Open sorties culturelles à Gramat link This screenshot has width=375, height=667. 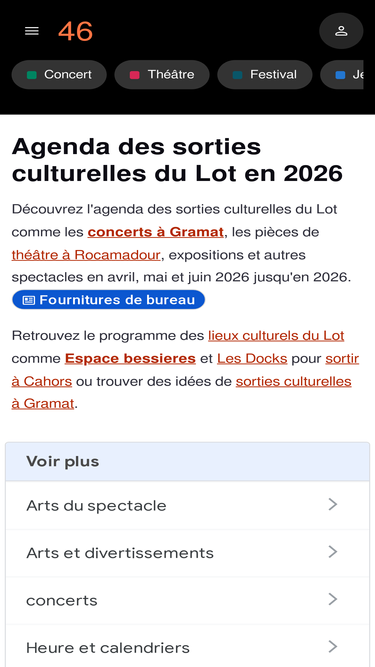pyautogui.click(x=182, y=393)
